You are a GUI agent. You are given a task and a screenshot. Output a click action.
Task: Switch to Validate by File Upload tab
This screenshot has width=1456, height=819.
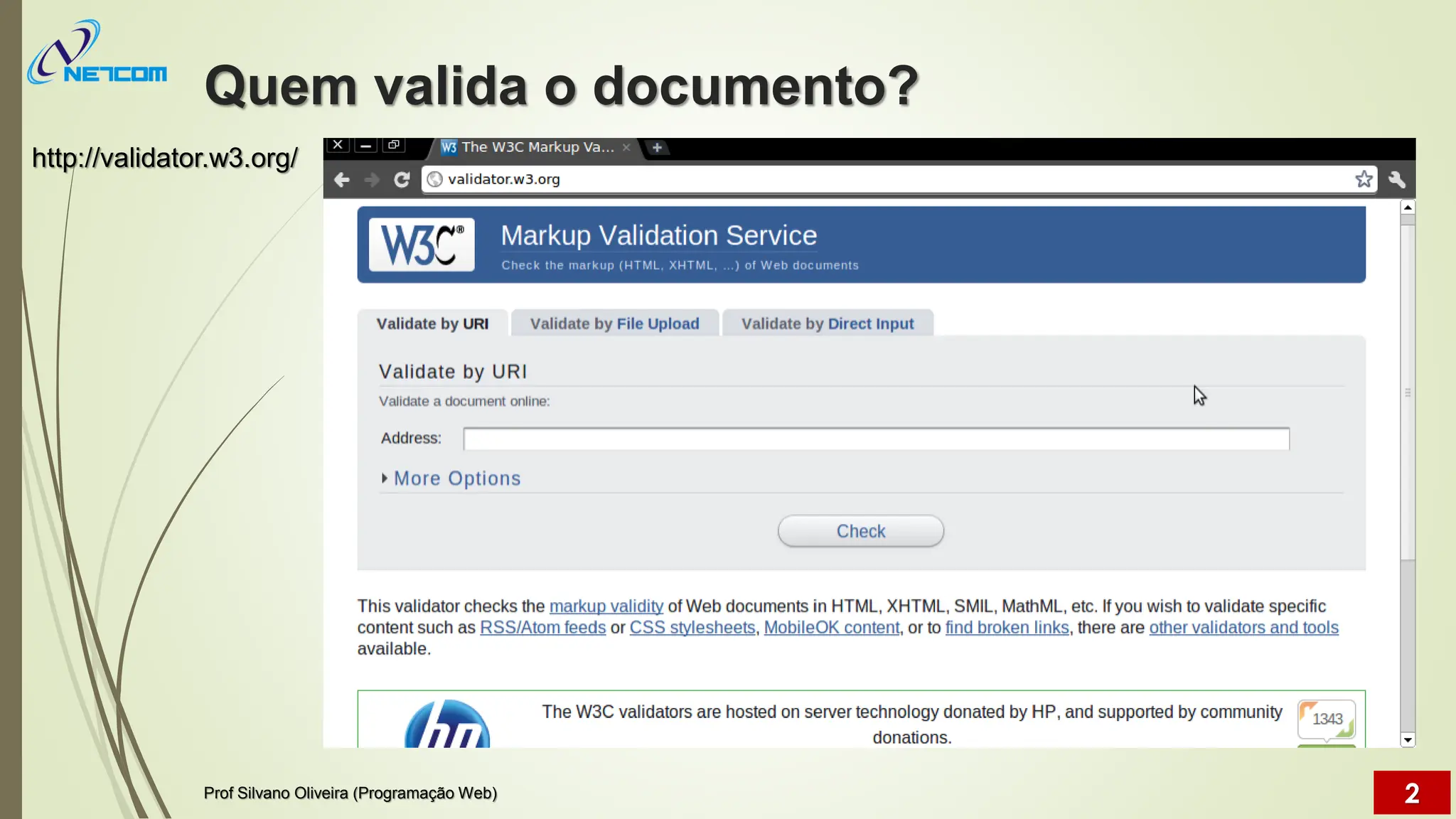[x=614, y=323]
